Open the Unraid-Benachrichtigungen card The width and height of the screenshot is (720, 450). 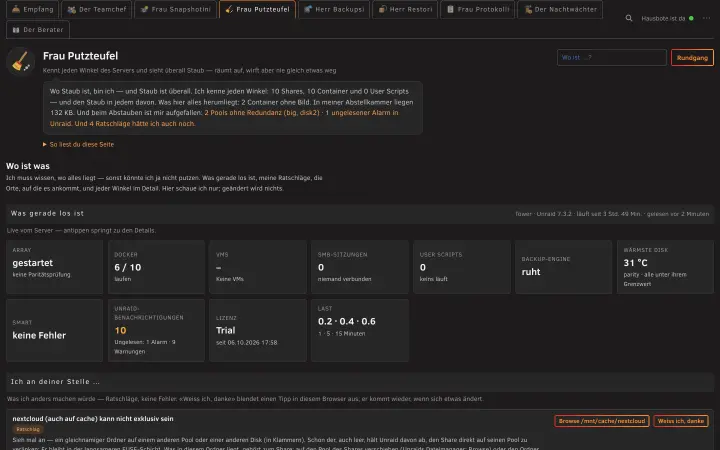pyautogui.click(x=156, y=330)
